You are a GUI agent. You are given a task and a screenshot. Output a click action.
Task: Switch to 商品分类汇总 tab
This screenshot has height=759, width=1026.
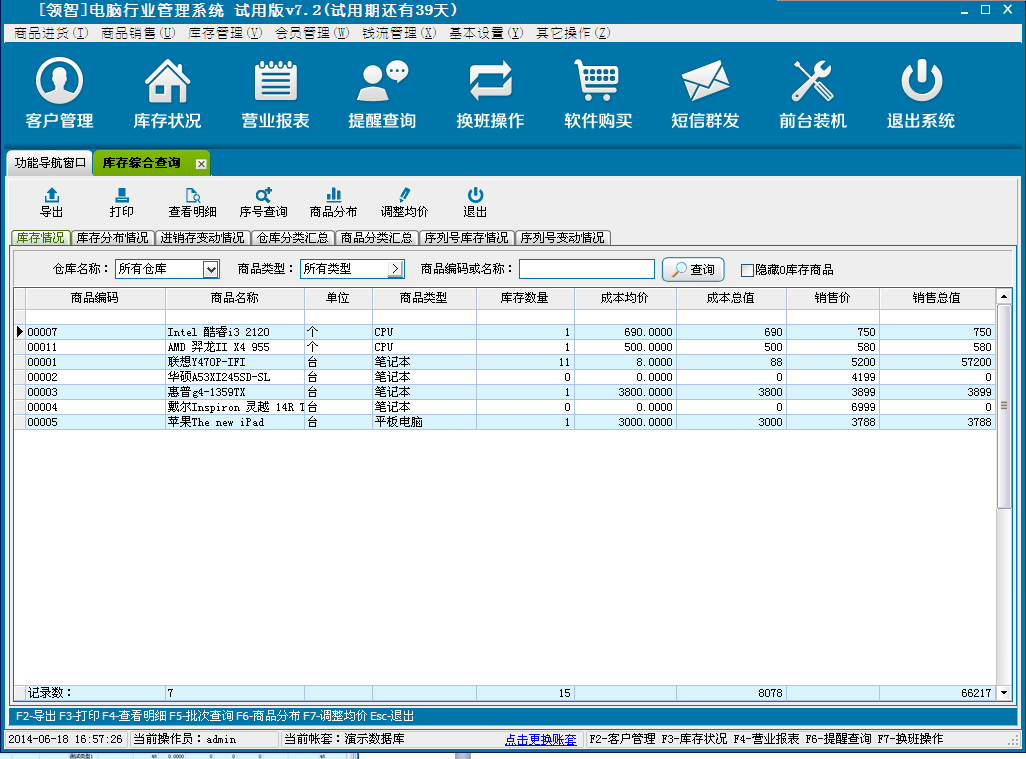click(375, 238)
